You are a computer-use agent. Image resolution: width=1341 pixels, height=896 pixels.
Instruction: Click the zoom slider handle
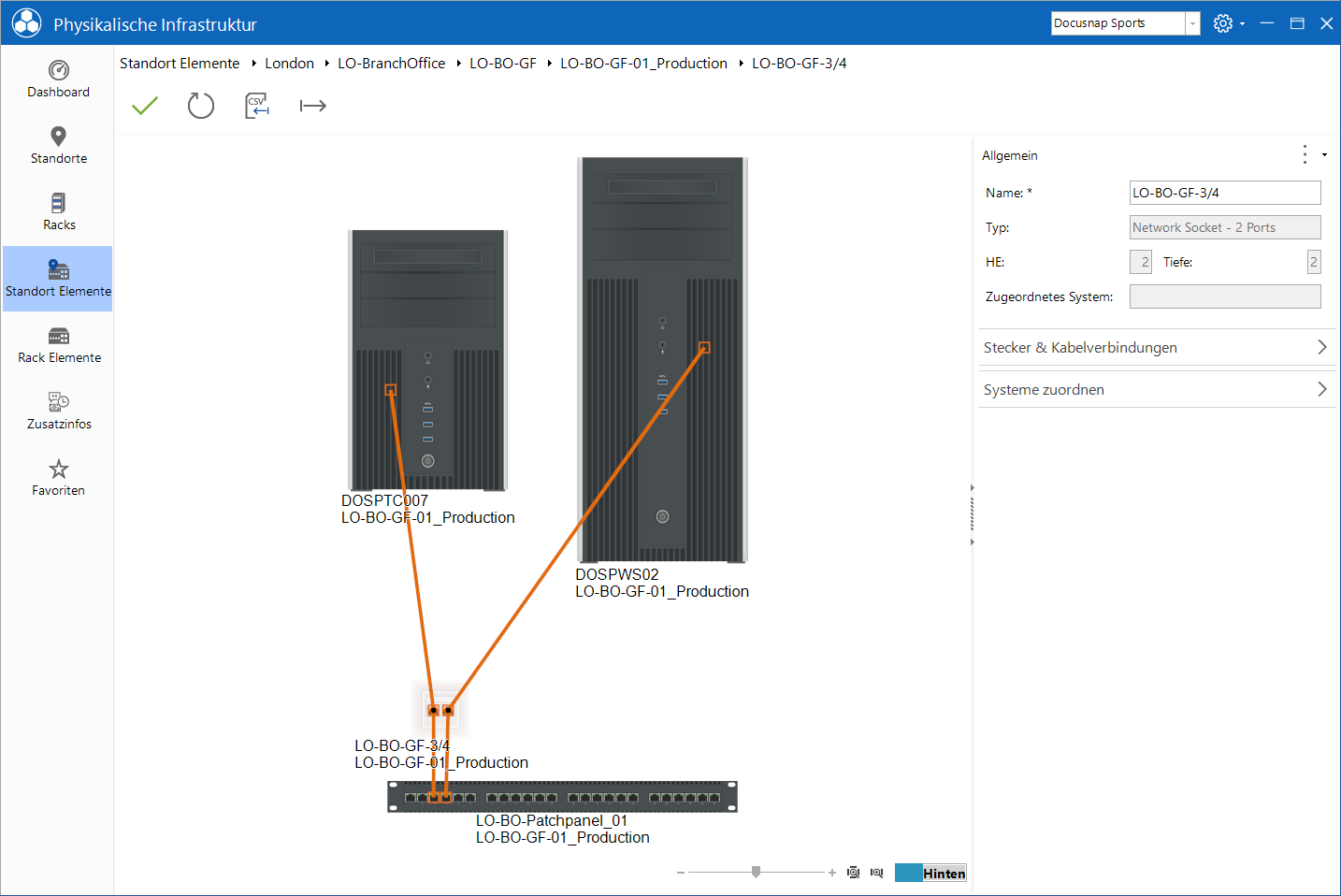756,872
